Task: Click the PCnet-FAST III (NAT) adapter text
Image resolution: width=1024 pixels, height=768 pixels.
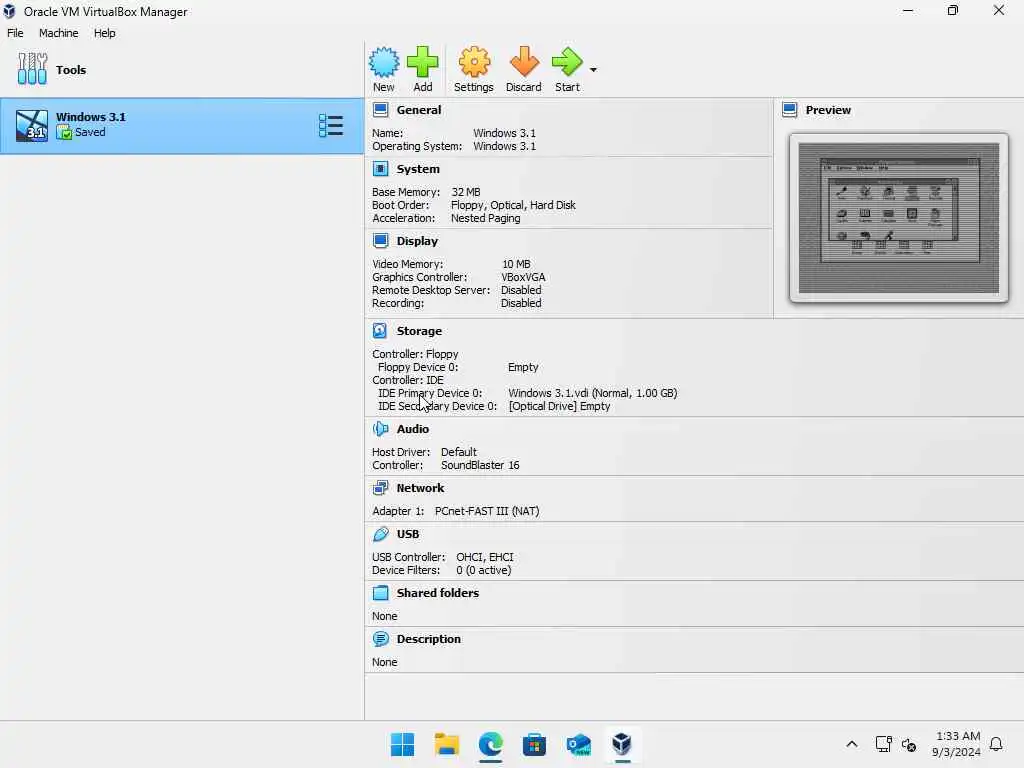Action: (487, 511)
